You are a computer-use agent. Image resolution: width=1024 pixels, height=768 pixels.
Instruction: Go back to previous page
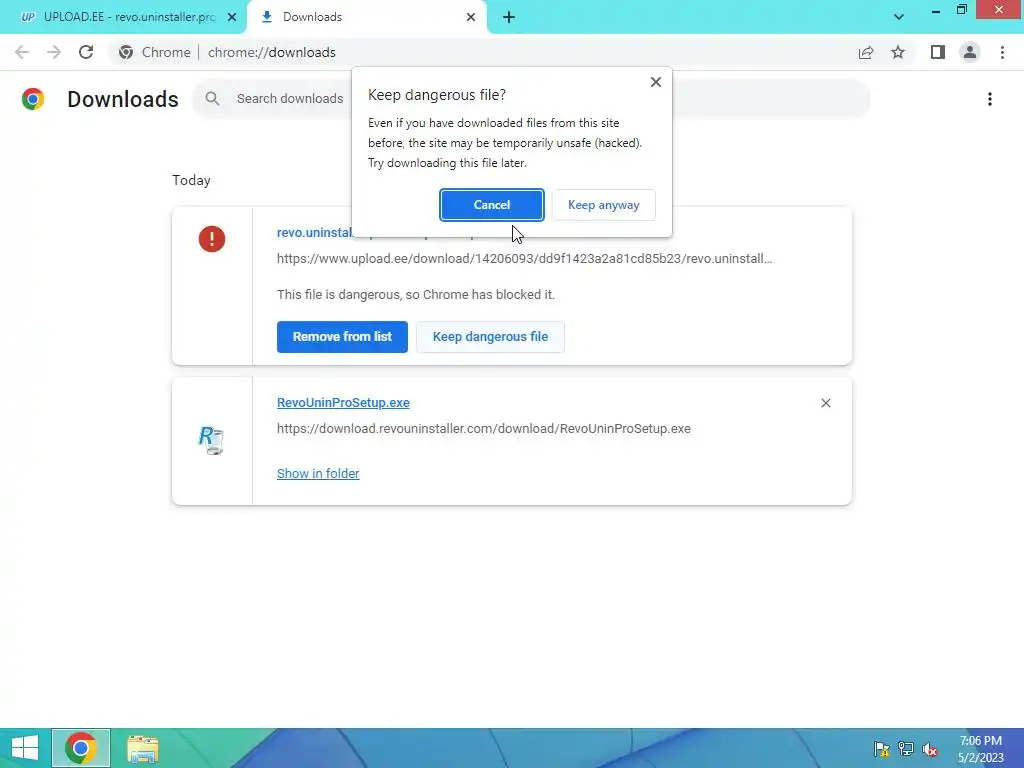(x=22, y=52)
